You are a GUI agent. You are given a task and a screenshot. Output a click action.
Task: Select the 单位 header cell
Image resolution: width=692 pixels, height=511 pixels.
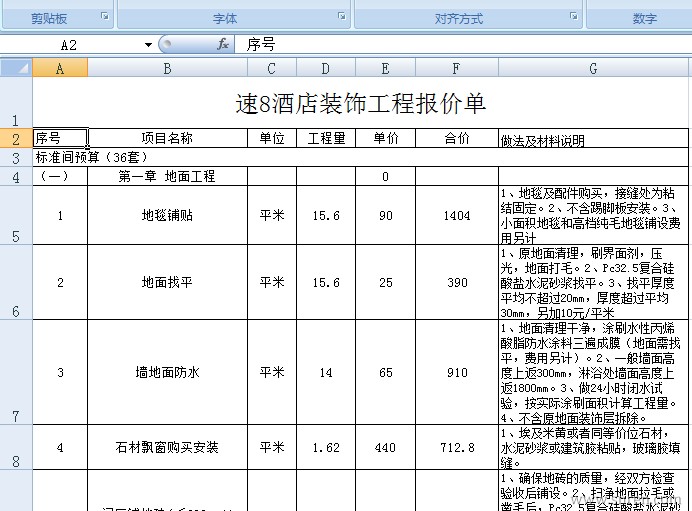pyautogui.click(x=272, y=138)
